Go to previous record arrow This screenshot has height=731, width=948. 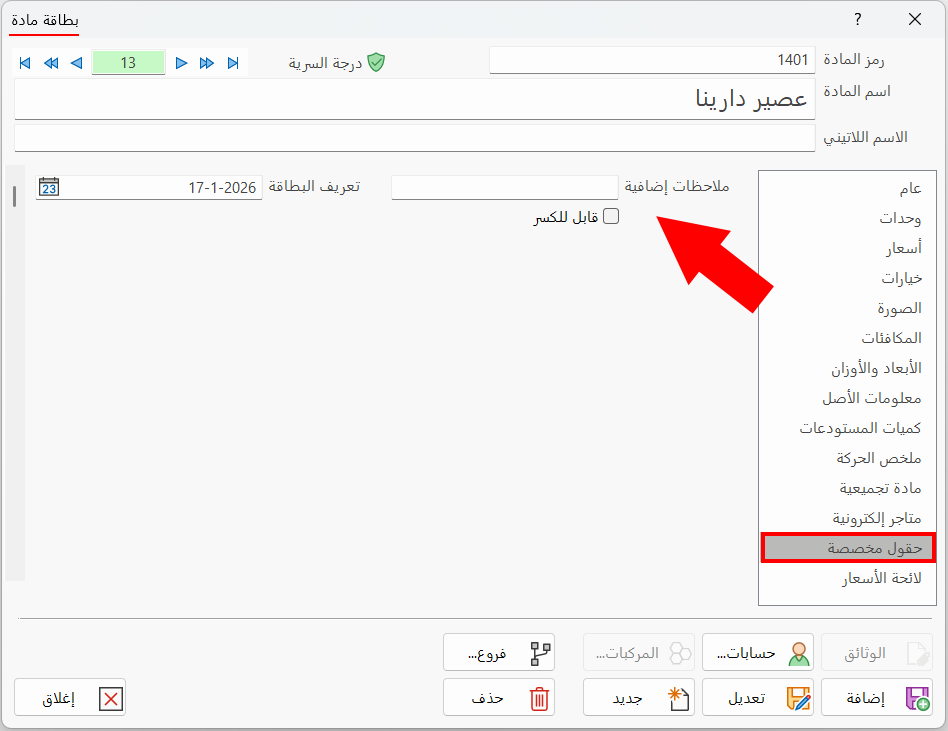click(x=77, y=63)
